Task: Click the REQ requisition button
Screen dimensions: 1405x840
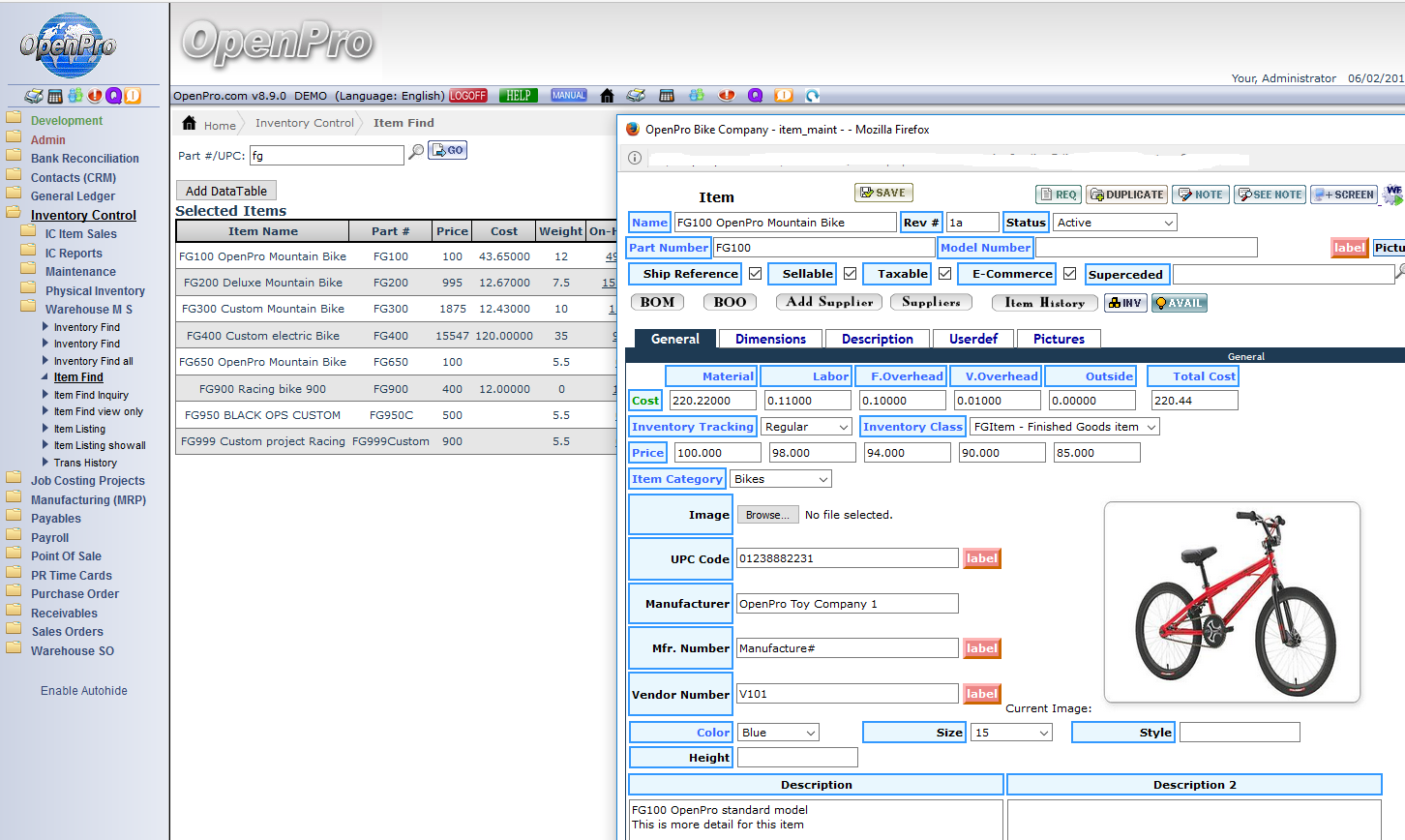Action: click(1058, 195)
